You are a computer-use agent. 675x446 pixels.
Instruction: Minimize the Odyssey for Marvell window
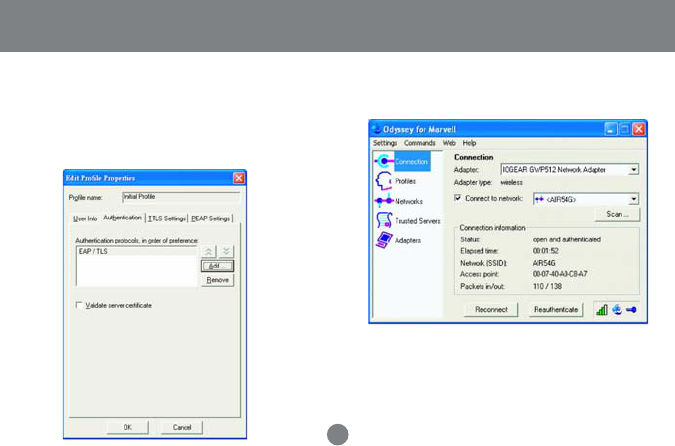(610, 129)
